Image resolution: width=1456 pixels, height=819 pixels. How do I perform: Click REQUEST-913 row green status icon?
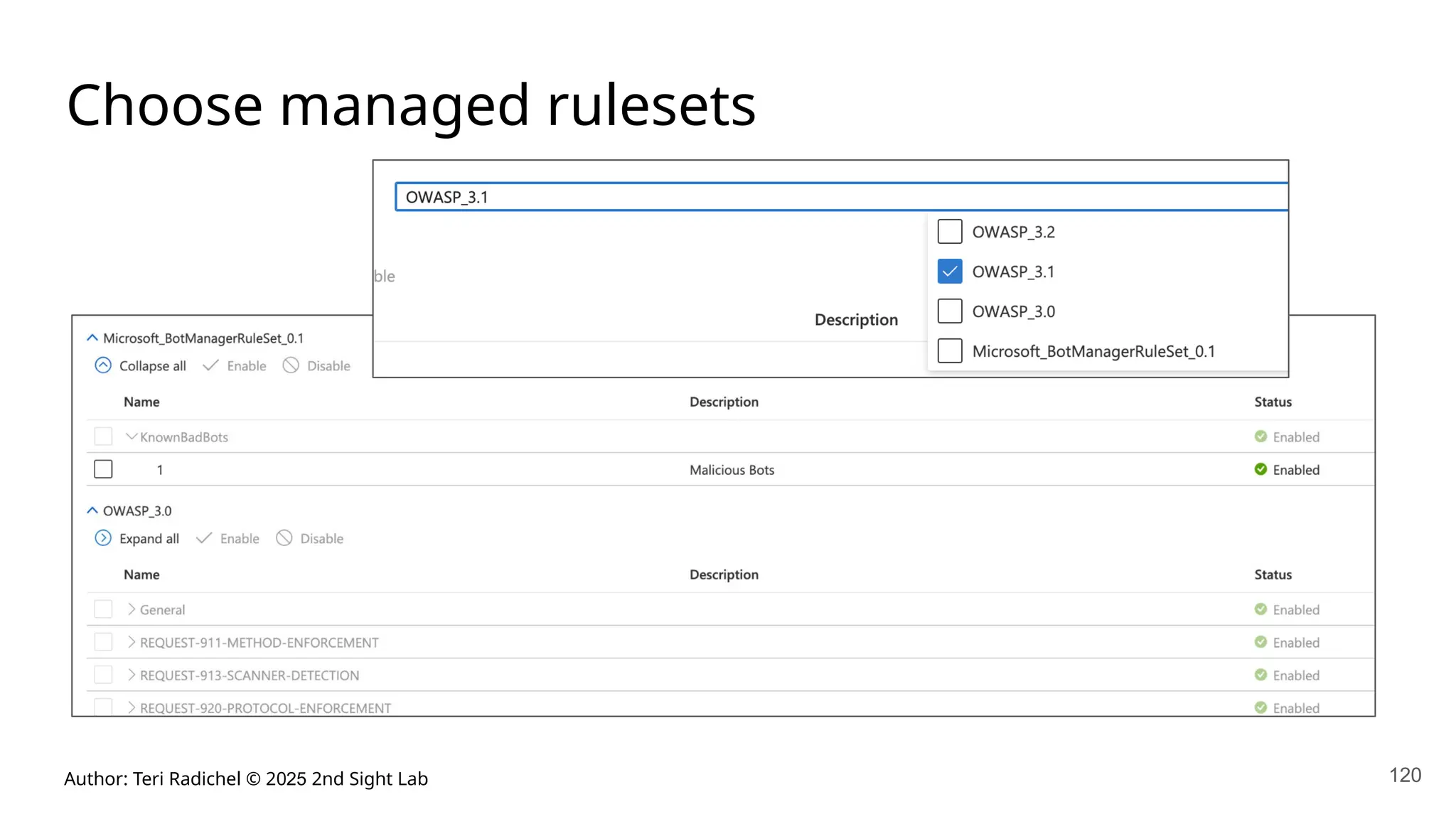tap(1260, 675)
